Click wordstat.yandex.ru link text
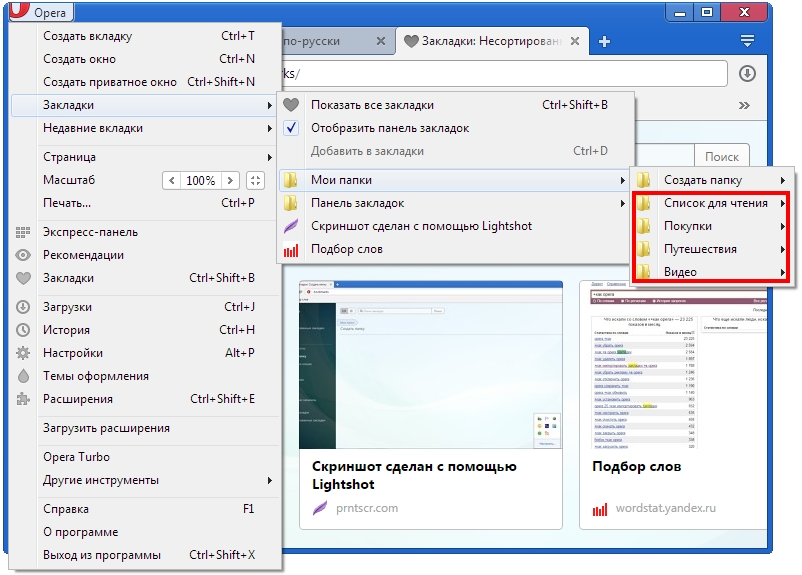This screenshot has height=575, width=802. [x=665, y=508]
